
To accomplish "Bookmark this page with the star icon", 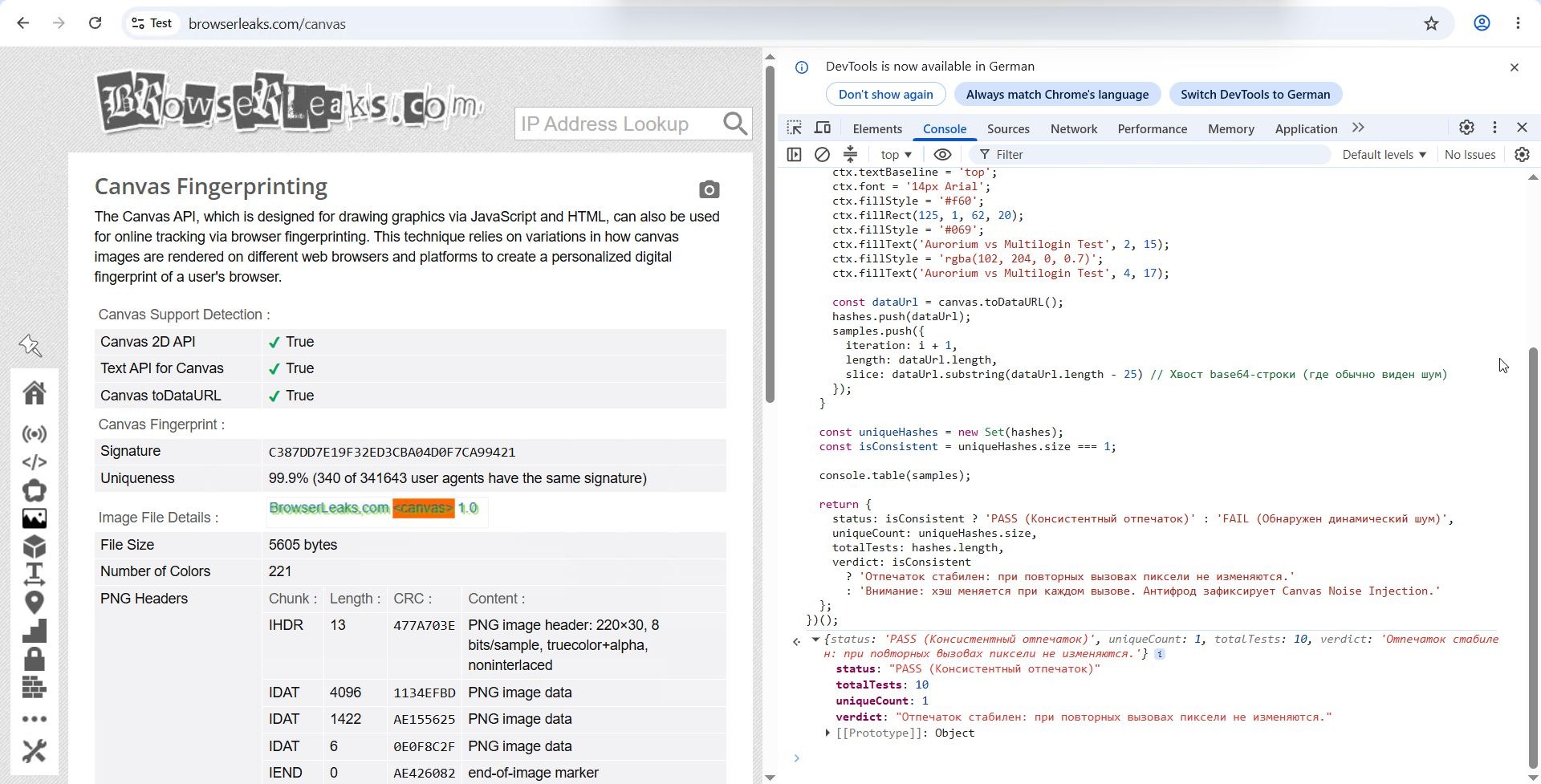I will [x=1431, y=23].
